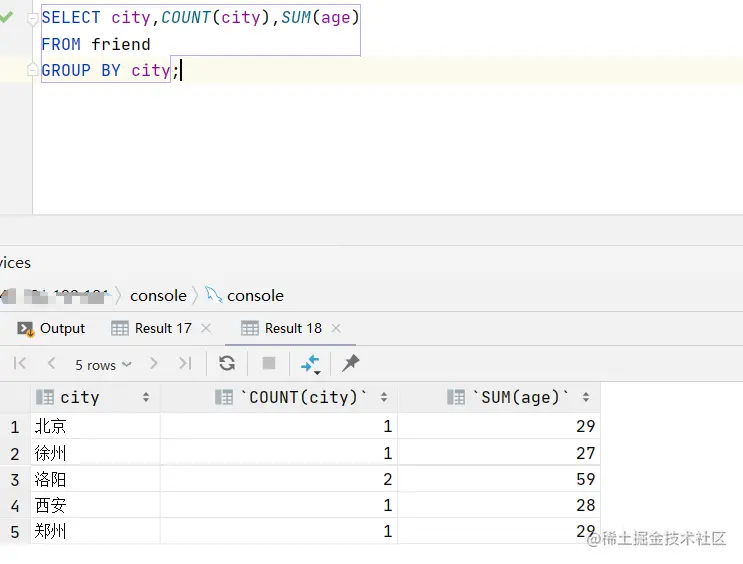Image resolution: width=743 pixels, height=564 pixels.
Task: Click the first console breadcrumb
Action: click(158, 296)
